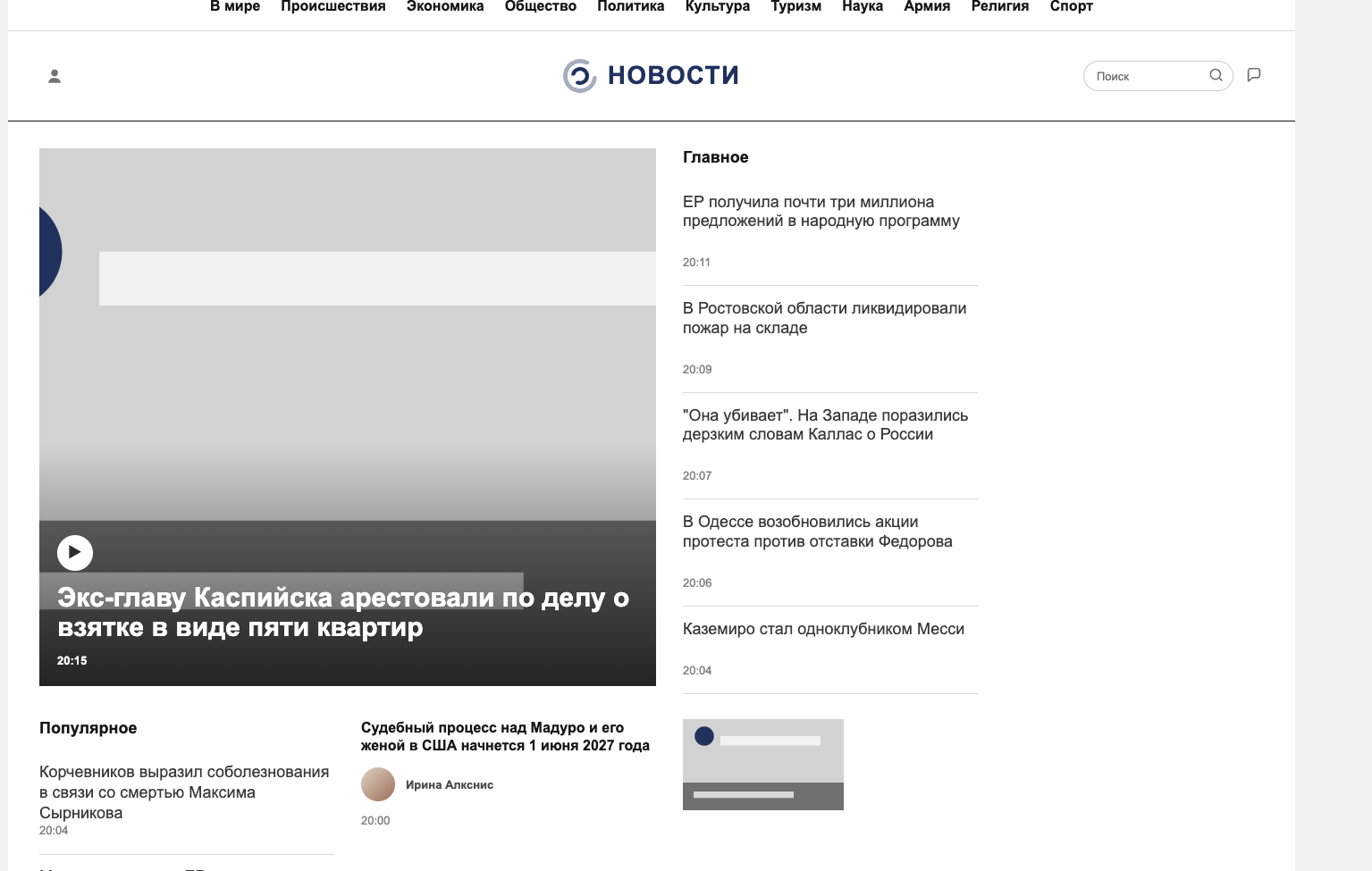Screen dimensions: 1372x871
Task: Open Корчевников выразил соболезнования article
Action: click(x=184, y=792)
